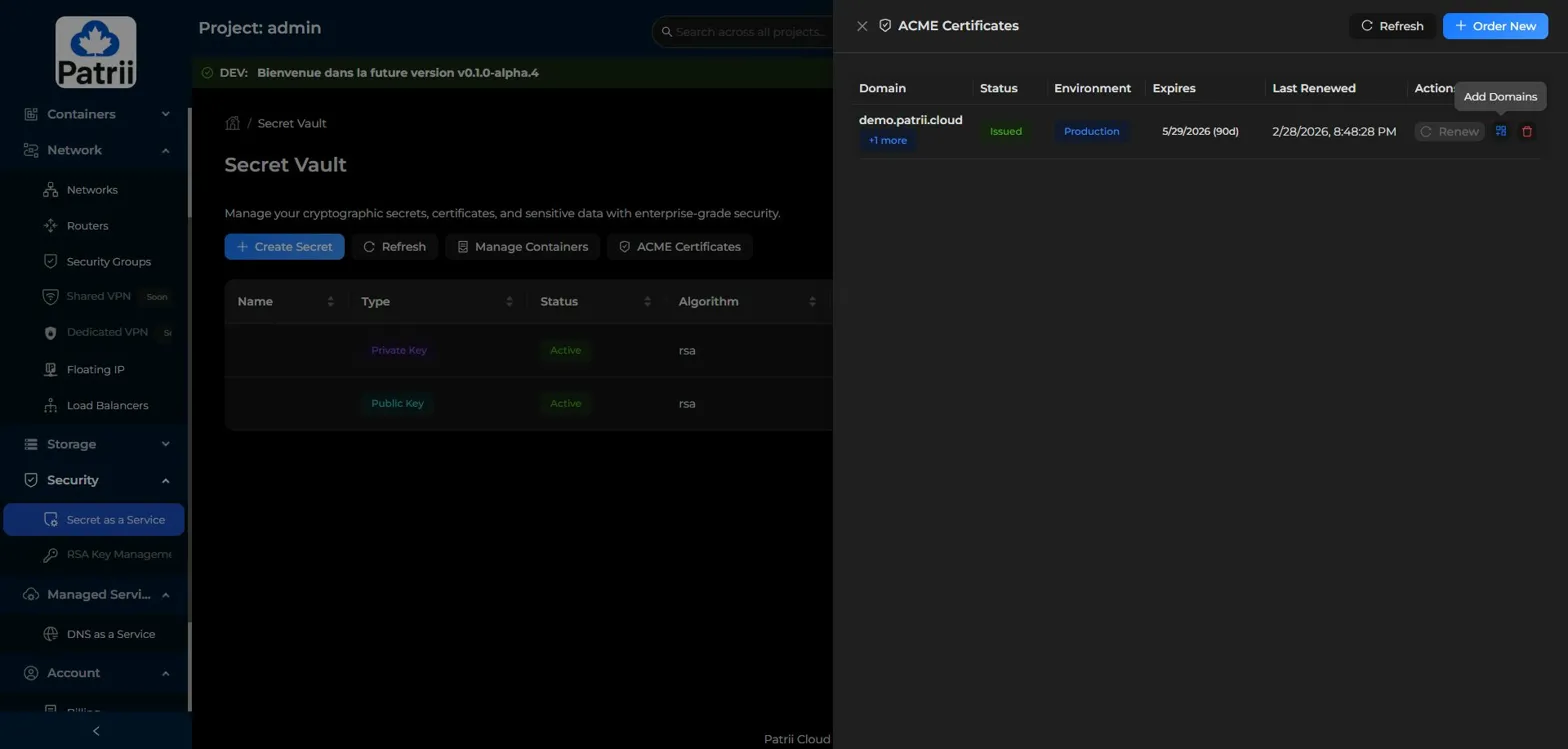Click the Add Domains icon for demo.patrii.cloud

point(1500,131)
